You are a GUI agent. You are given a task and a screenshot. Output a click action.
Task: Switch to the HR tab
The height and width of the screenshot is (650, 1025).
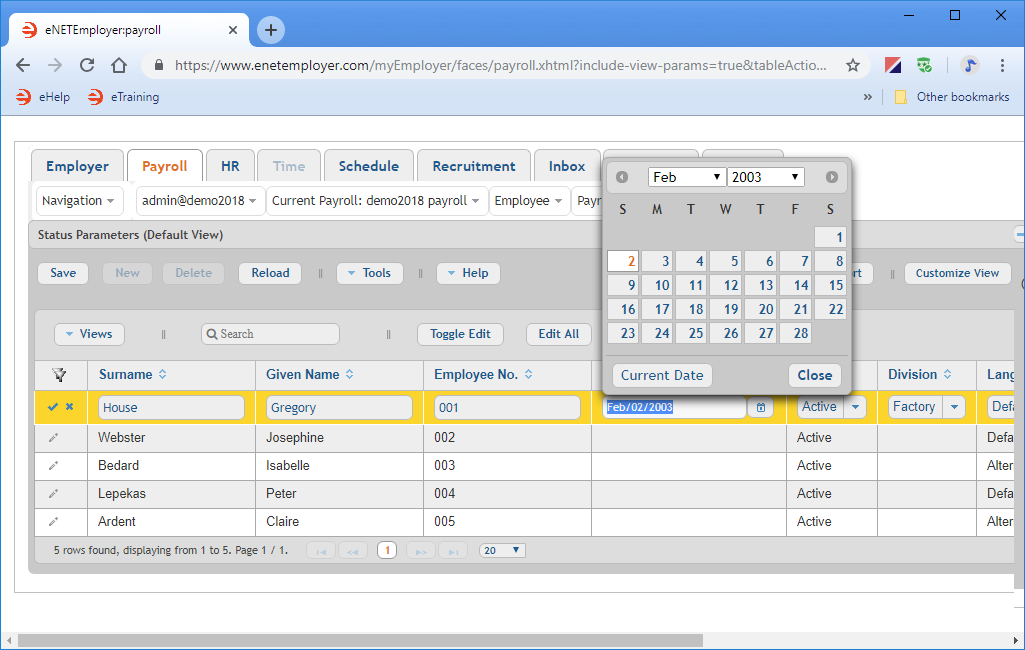pos(230,165)
